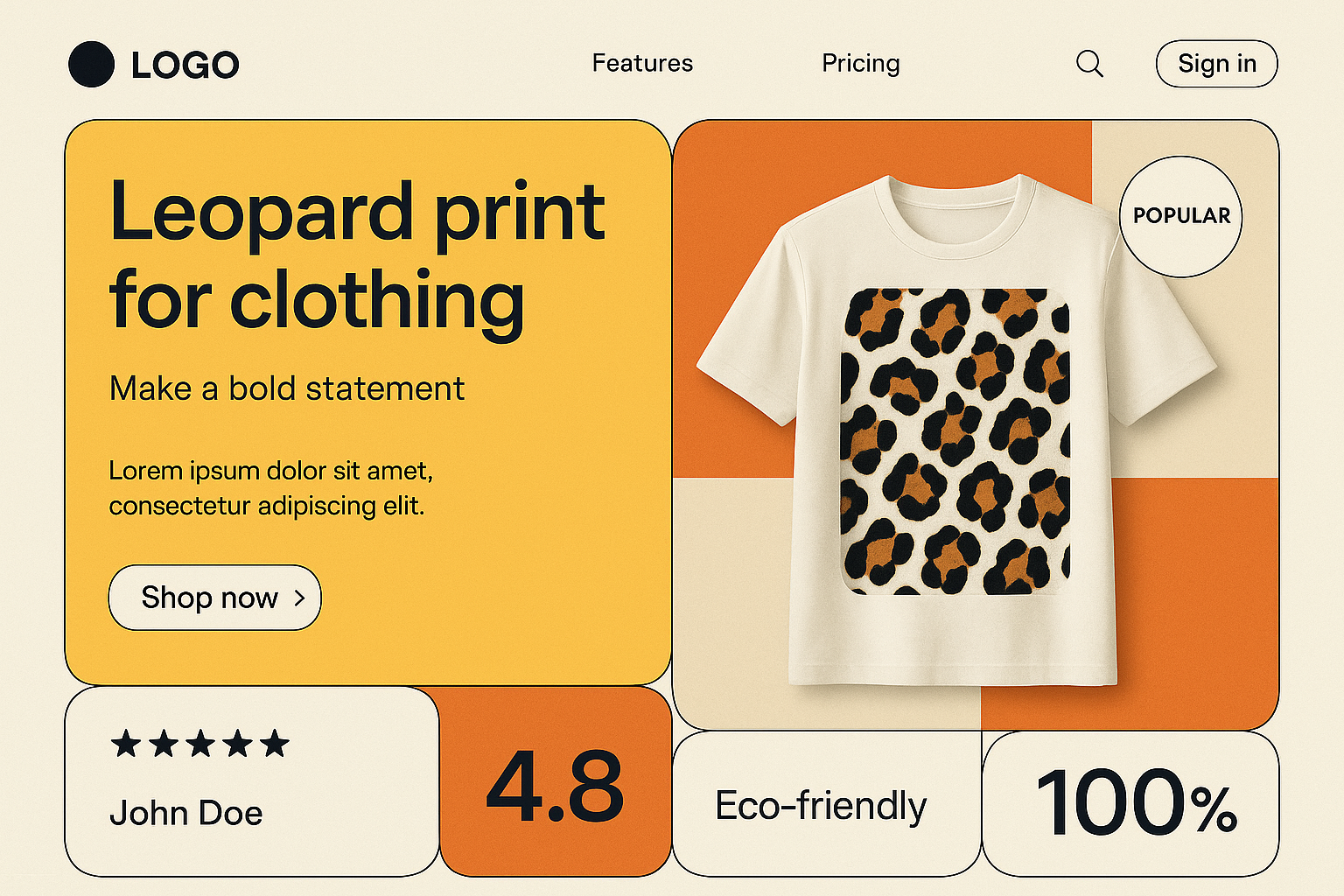Image resolution: width=1344 pixels, height=896 pixels.
Task: Click the POPULAR circular badge
Action: 1181,216
